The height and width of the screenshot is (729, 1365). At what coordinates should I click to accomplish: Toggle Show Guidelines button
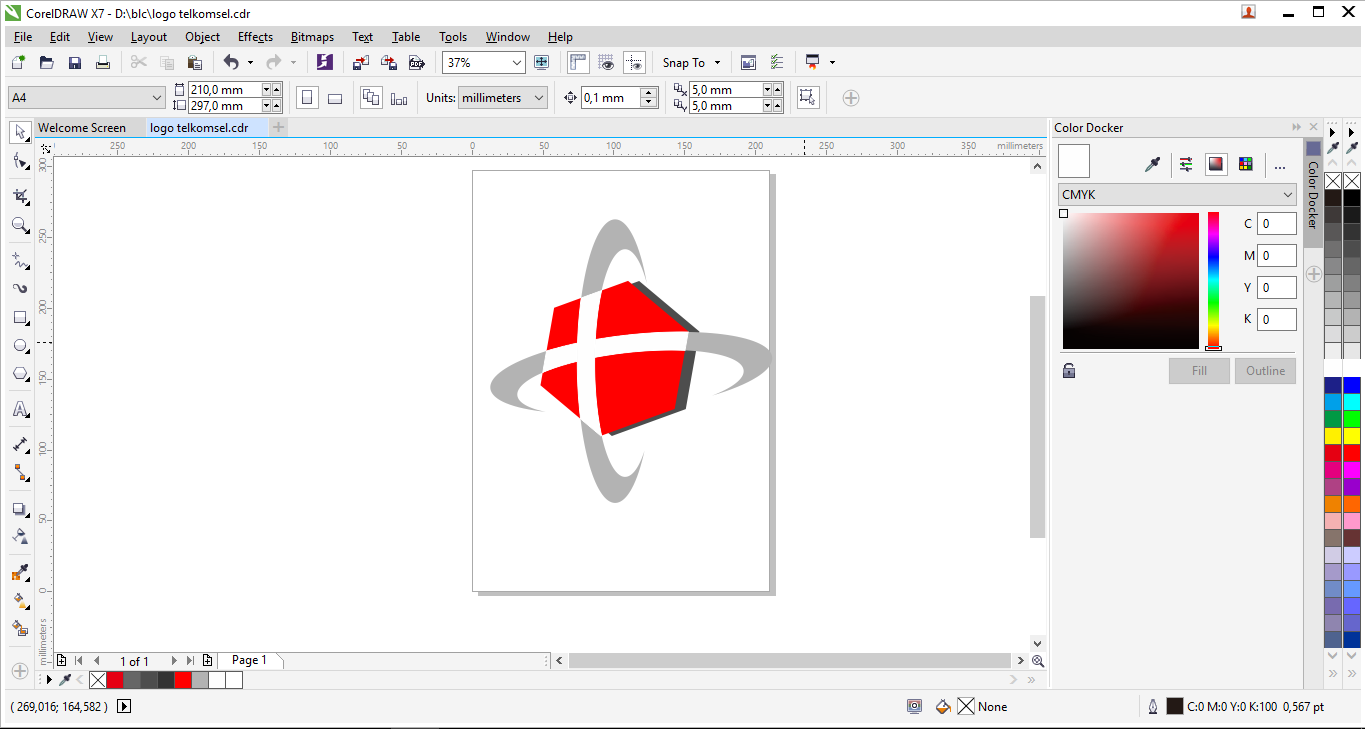[x=634, y=62]
